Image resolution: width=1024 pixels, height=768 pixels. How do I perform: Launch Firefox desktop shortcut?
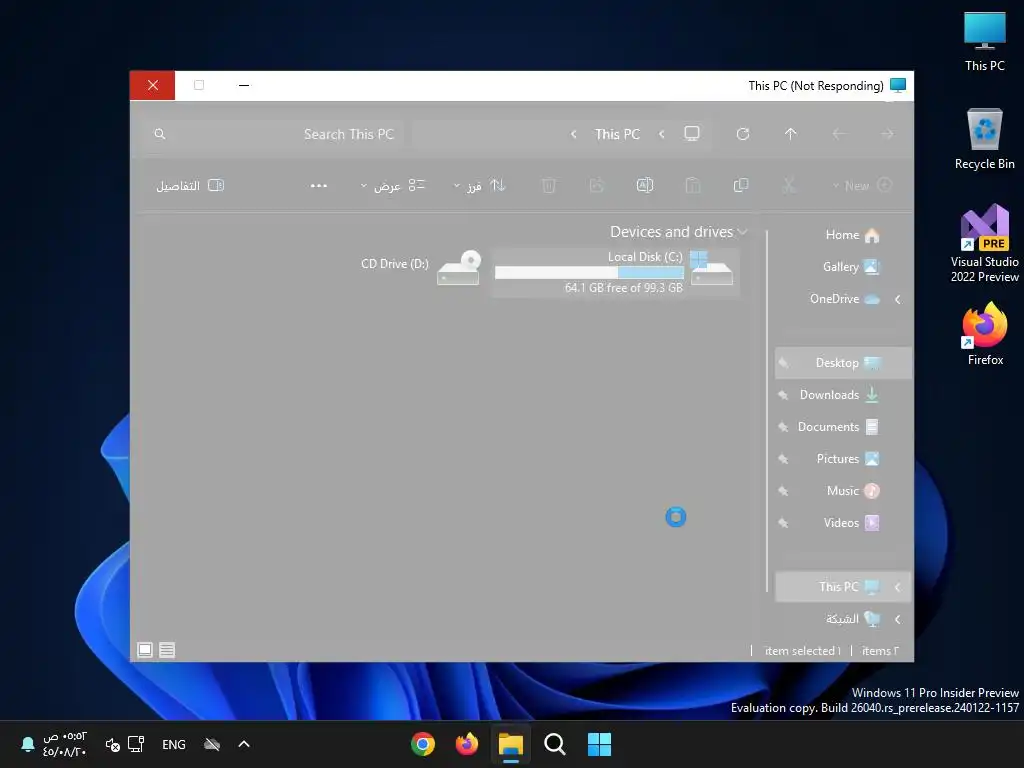tap(985, 334)
